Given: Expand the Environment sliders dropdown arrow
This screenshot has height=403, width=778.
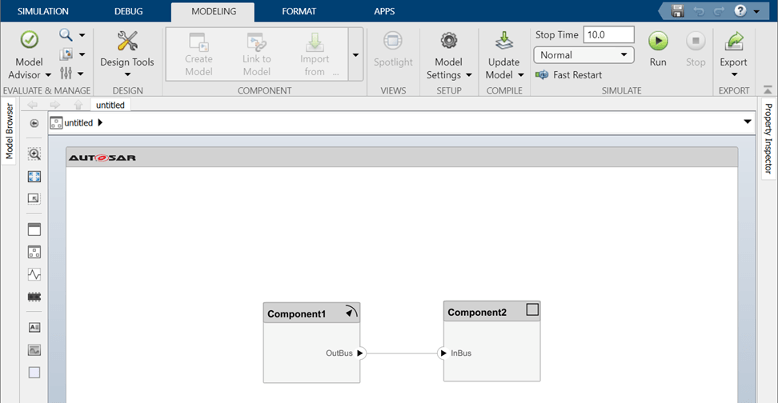Looking at the screenshot, I should click(x=82, y=74).
